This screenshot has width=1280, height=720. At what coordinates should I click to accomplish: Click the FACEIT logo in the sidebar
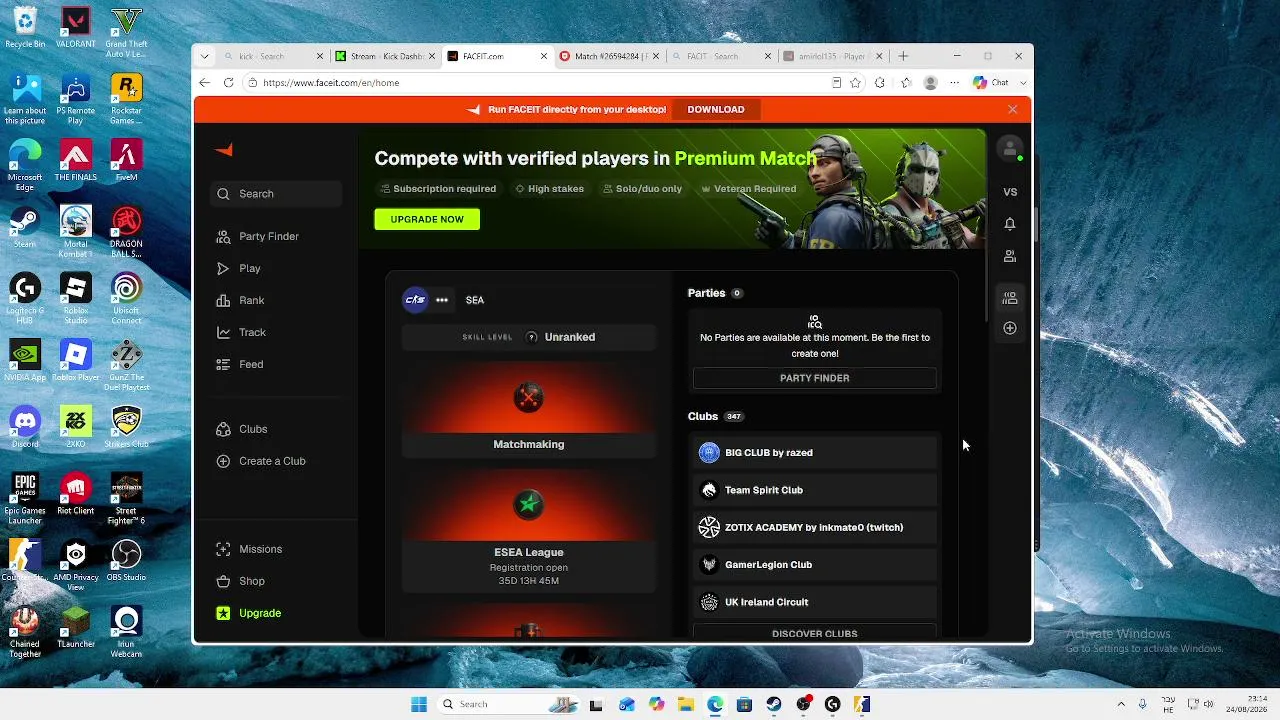(x=224, y=150)
